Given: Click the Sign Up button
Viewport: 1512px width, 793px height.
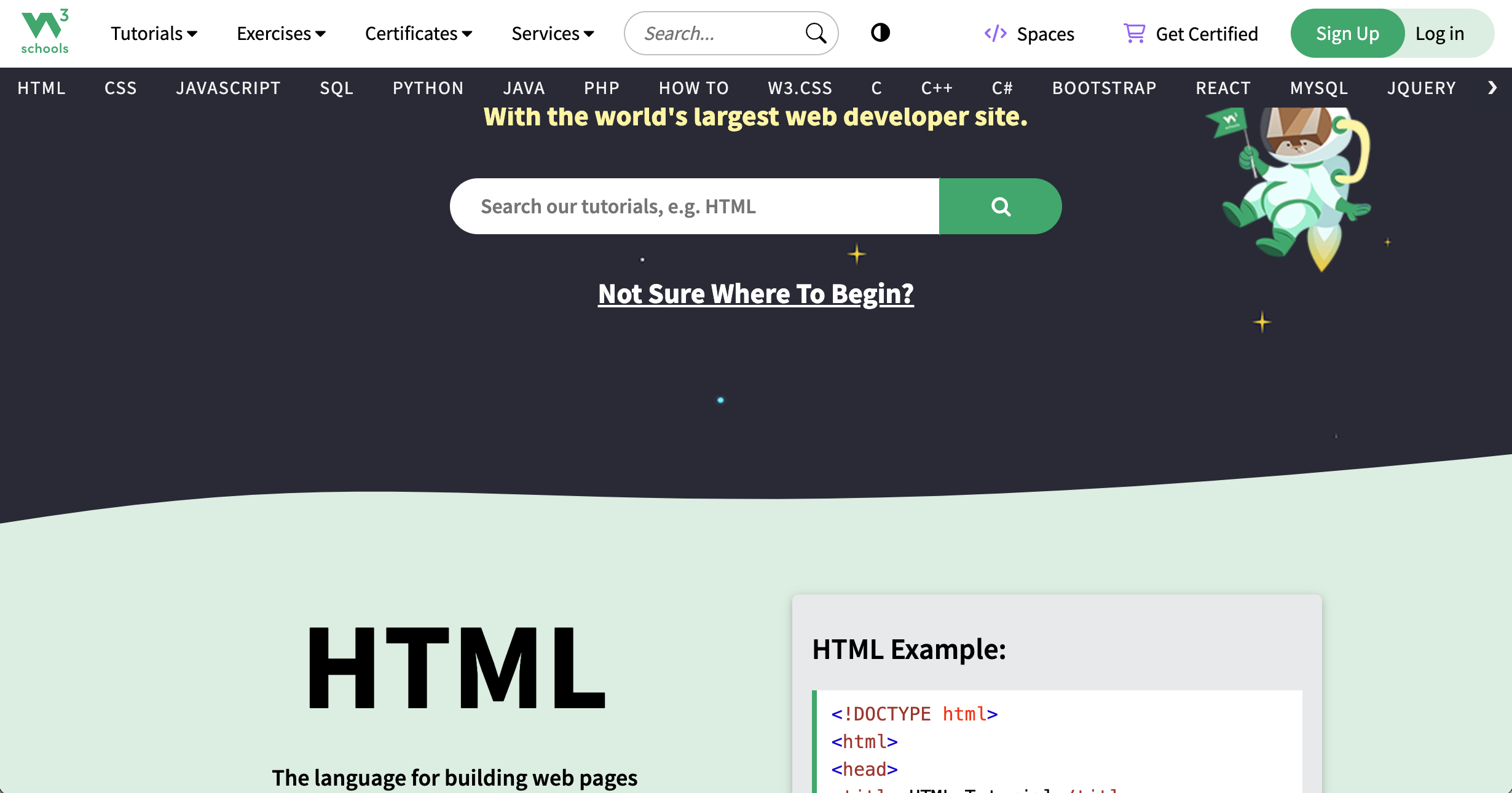Looking at the screenshot, I should pos(1347,33).
